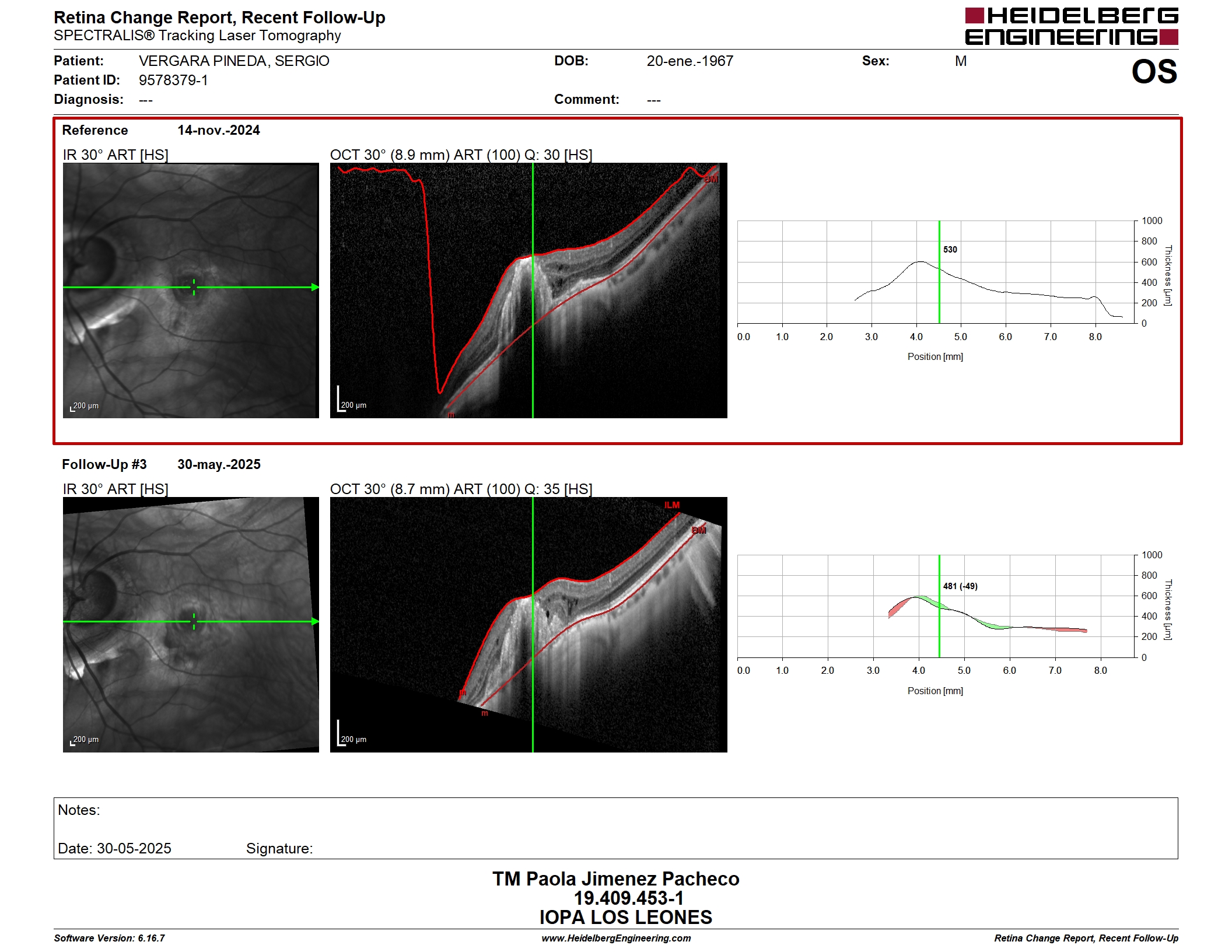1232x952 pixels.
Task: Click the DOB value 20-ene.-1967
Action: [689, 61]
